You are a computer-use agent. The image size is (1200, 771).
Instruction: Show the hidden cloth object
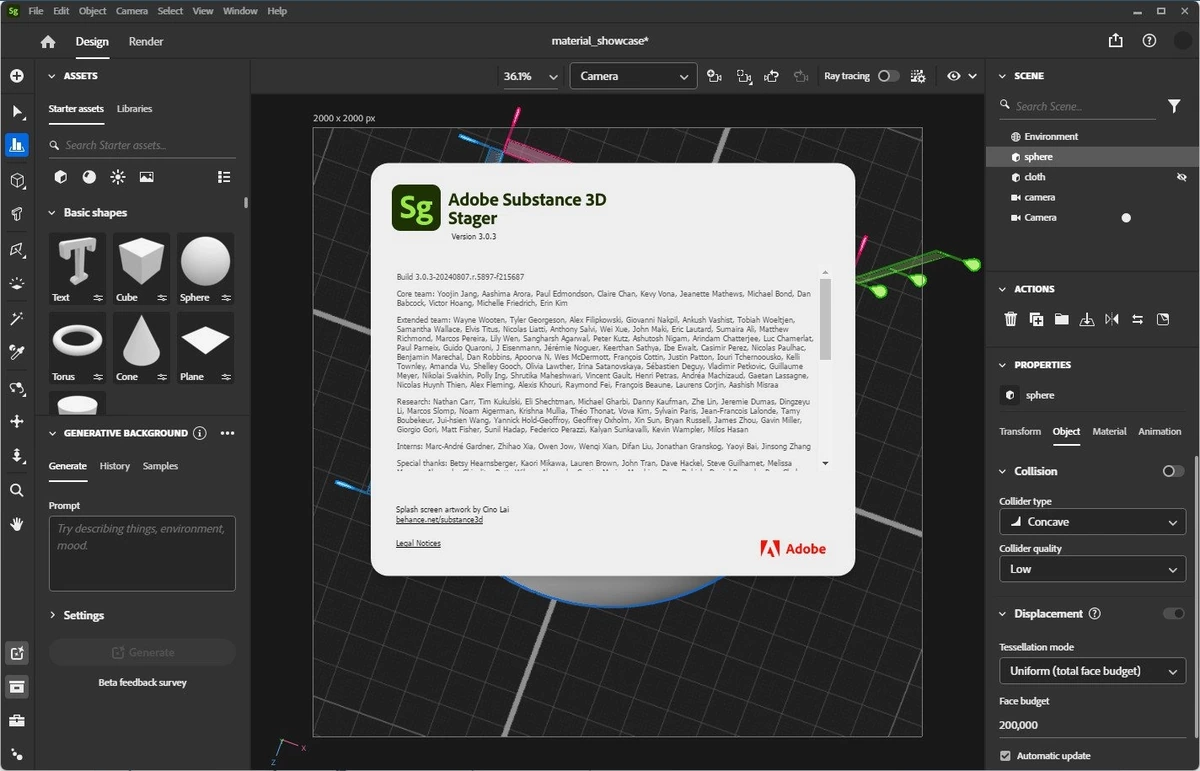pyautogui.click(x=1182, y=177)
